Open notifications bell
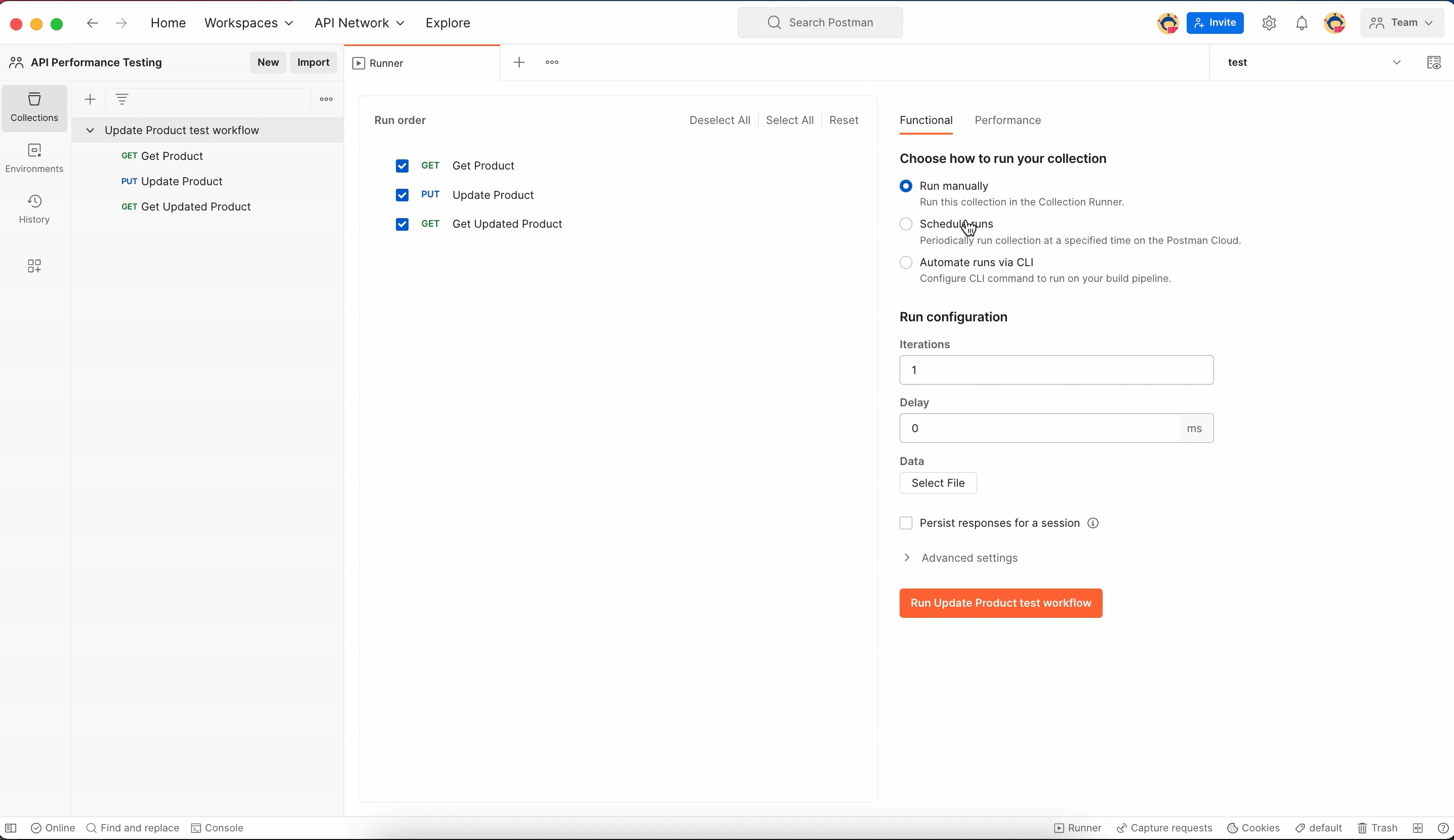 [x=1302, y=23]
